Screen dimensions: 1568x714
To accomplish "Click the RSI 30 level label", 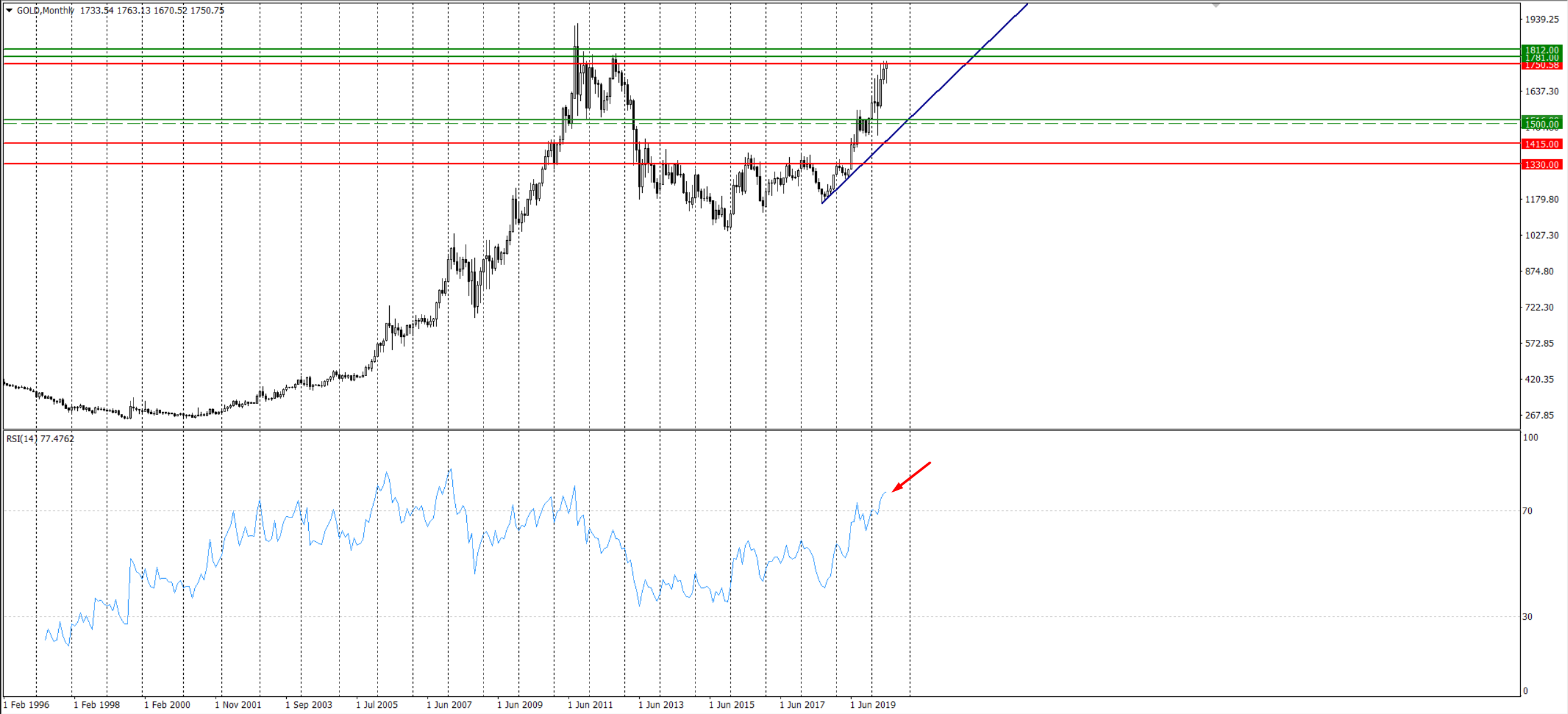I will click(x=1527, y=617).
